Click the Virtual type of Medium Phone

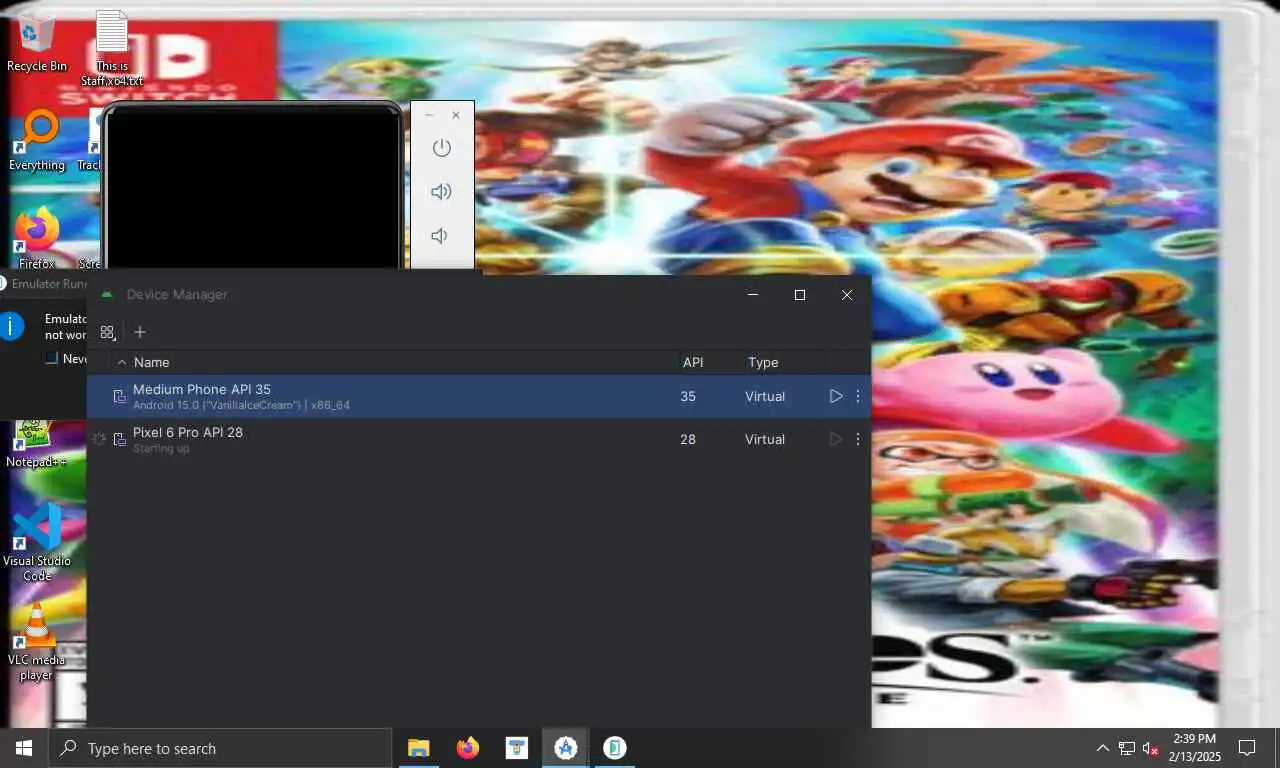tap(765, 396)
